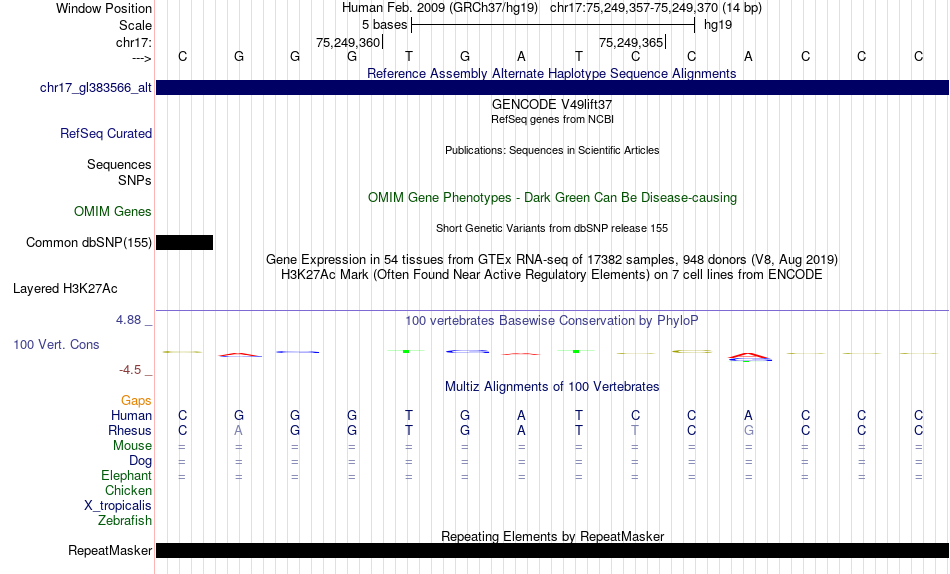Select the Rhesus species label

pos(130,431)
